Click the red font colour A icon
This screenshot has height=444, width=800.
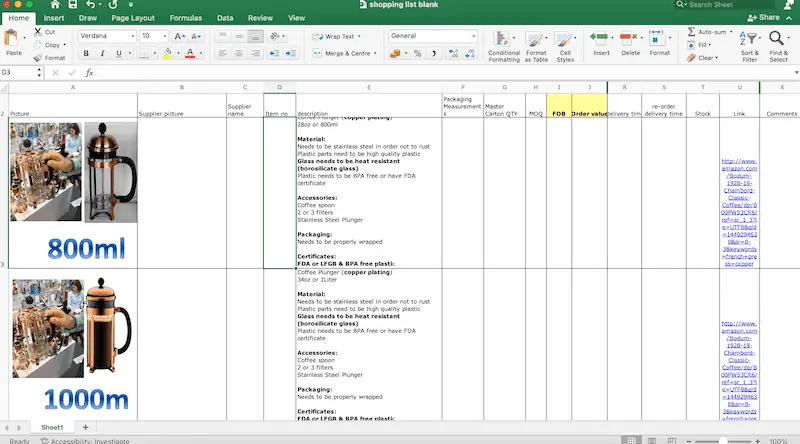pos(190,53)
